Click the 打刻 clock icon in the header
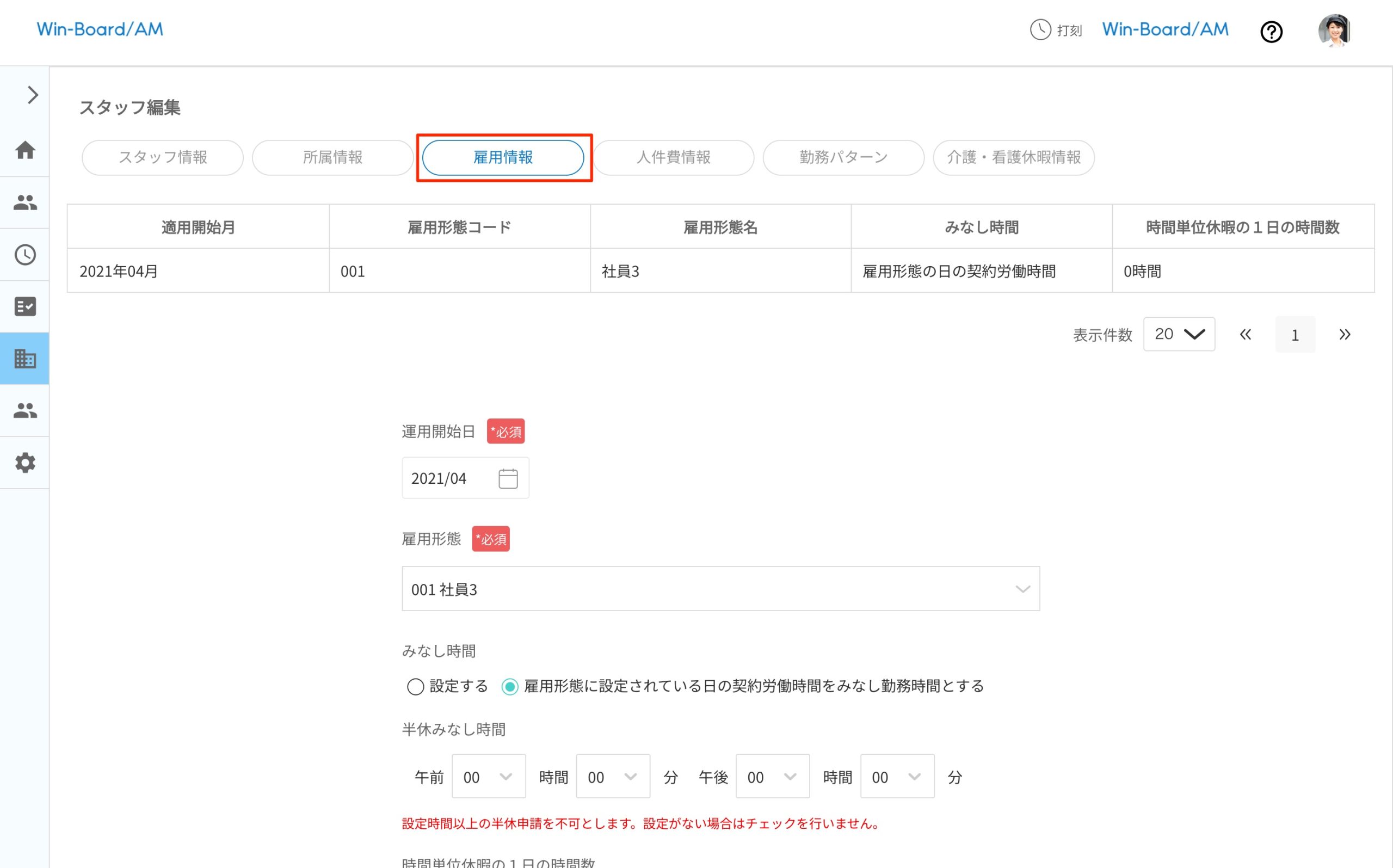Screen dimensions: 1393x868 pyautogui.click(x=1040, y=30)
